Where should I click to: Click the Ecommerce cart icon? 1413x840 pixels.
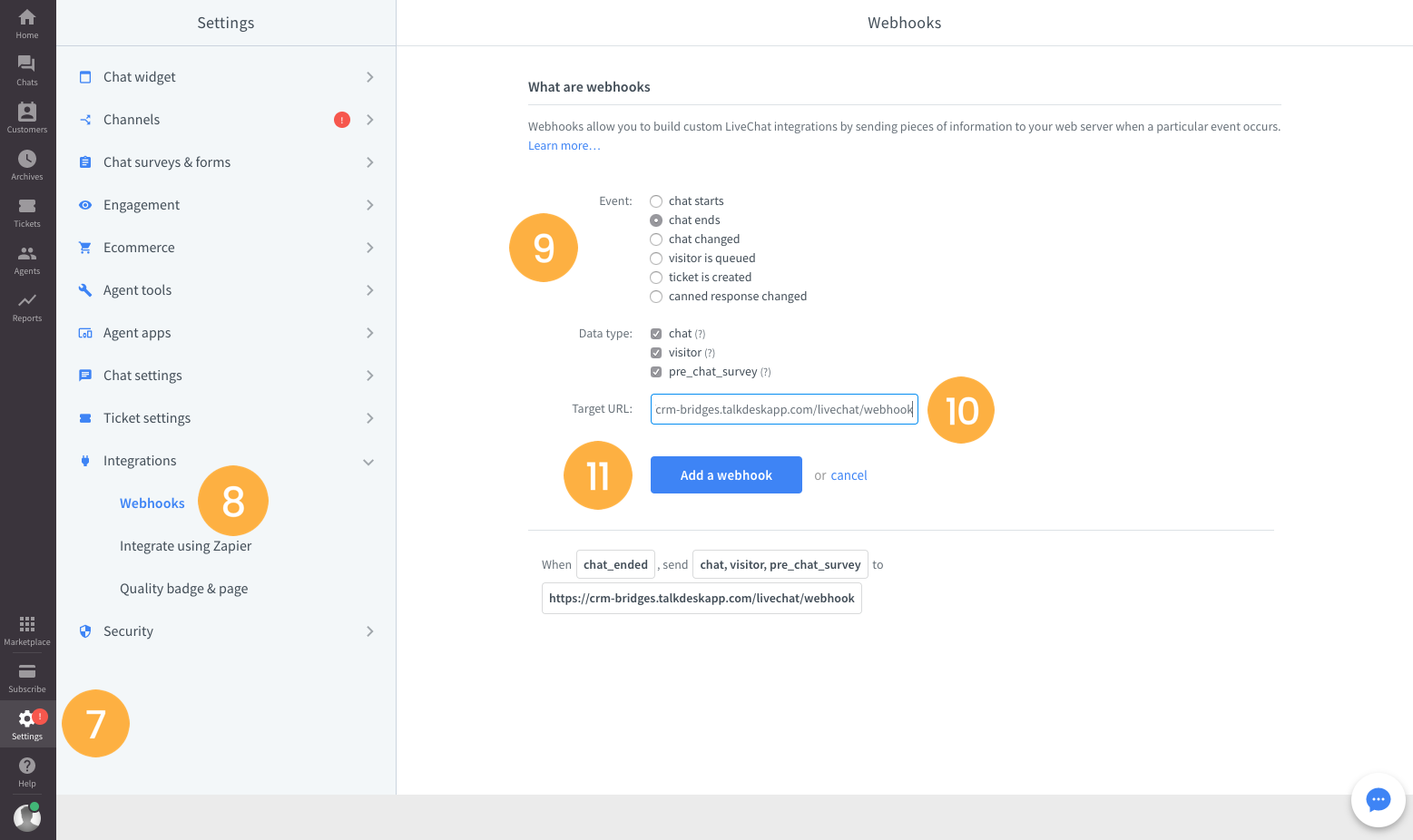click(x=85, y=248)
